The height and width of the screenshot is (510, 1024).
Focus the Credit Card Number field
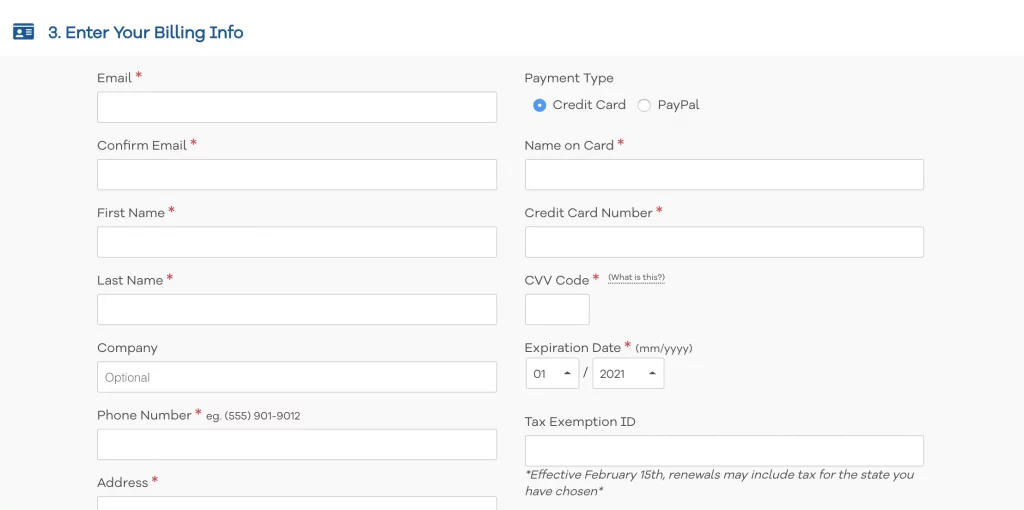(724, 242)
